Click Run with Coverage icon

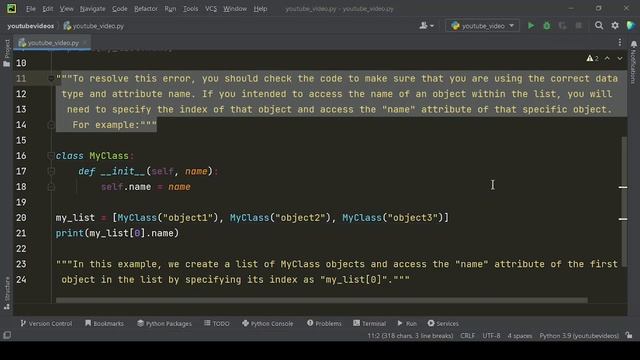coord(562,26)
